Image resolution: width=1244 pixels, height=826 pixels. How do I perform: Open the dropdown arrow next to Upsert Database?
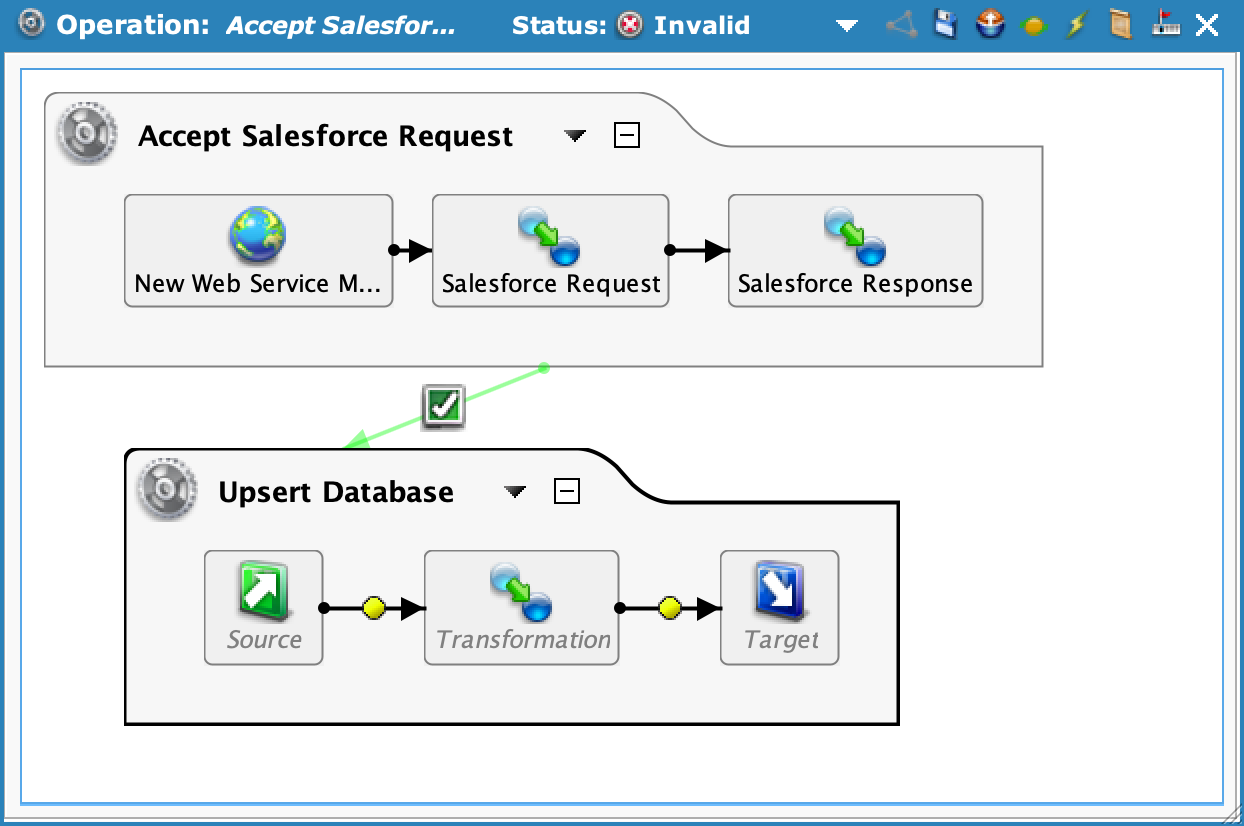click(515, 492)
